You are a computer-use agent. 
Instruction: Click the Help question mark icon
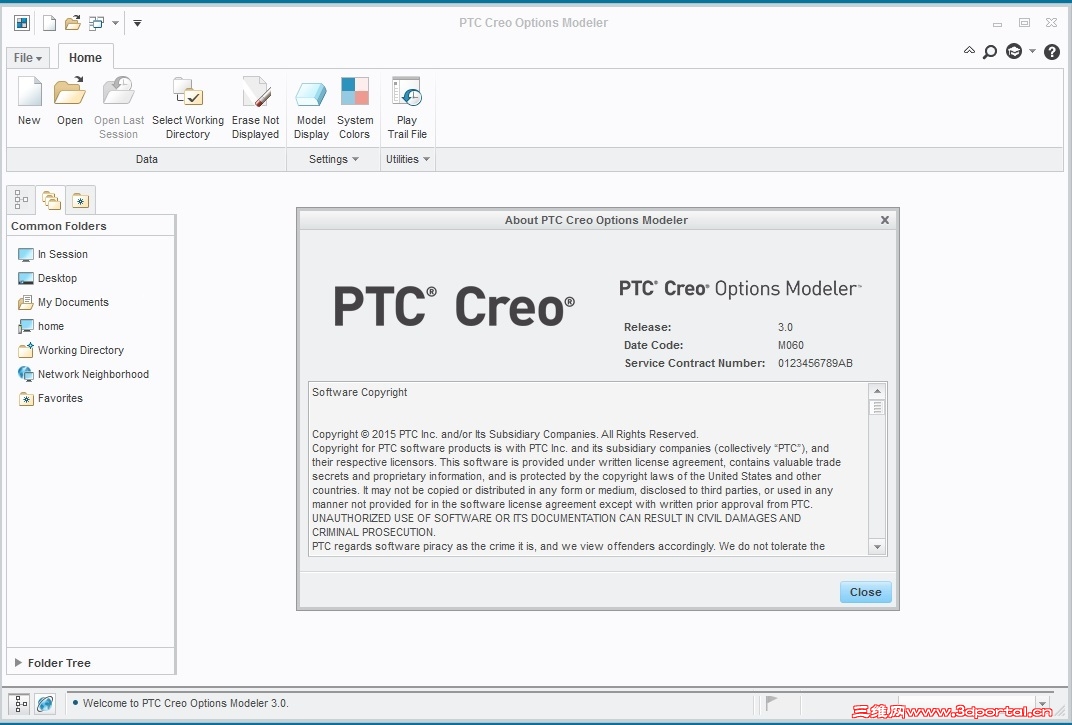[1051, 51]
